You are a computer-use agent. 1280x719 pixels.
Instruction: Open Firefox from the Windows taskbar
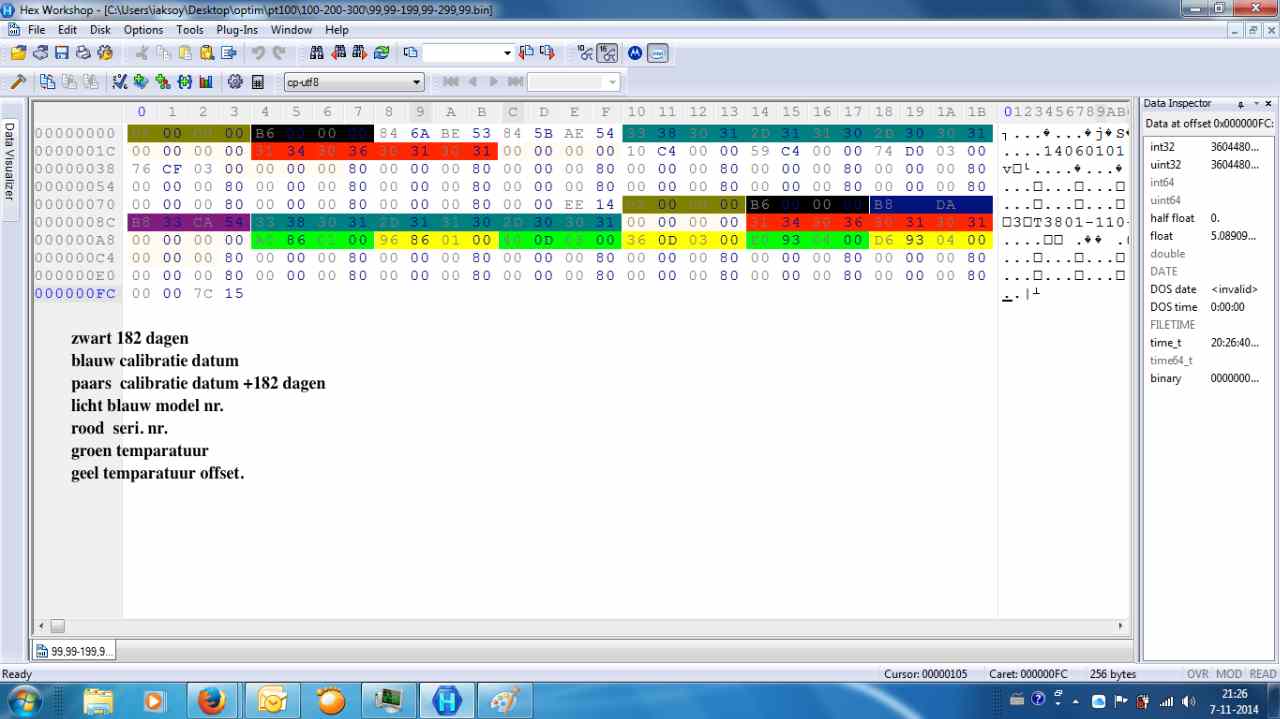coord(211,700)
